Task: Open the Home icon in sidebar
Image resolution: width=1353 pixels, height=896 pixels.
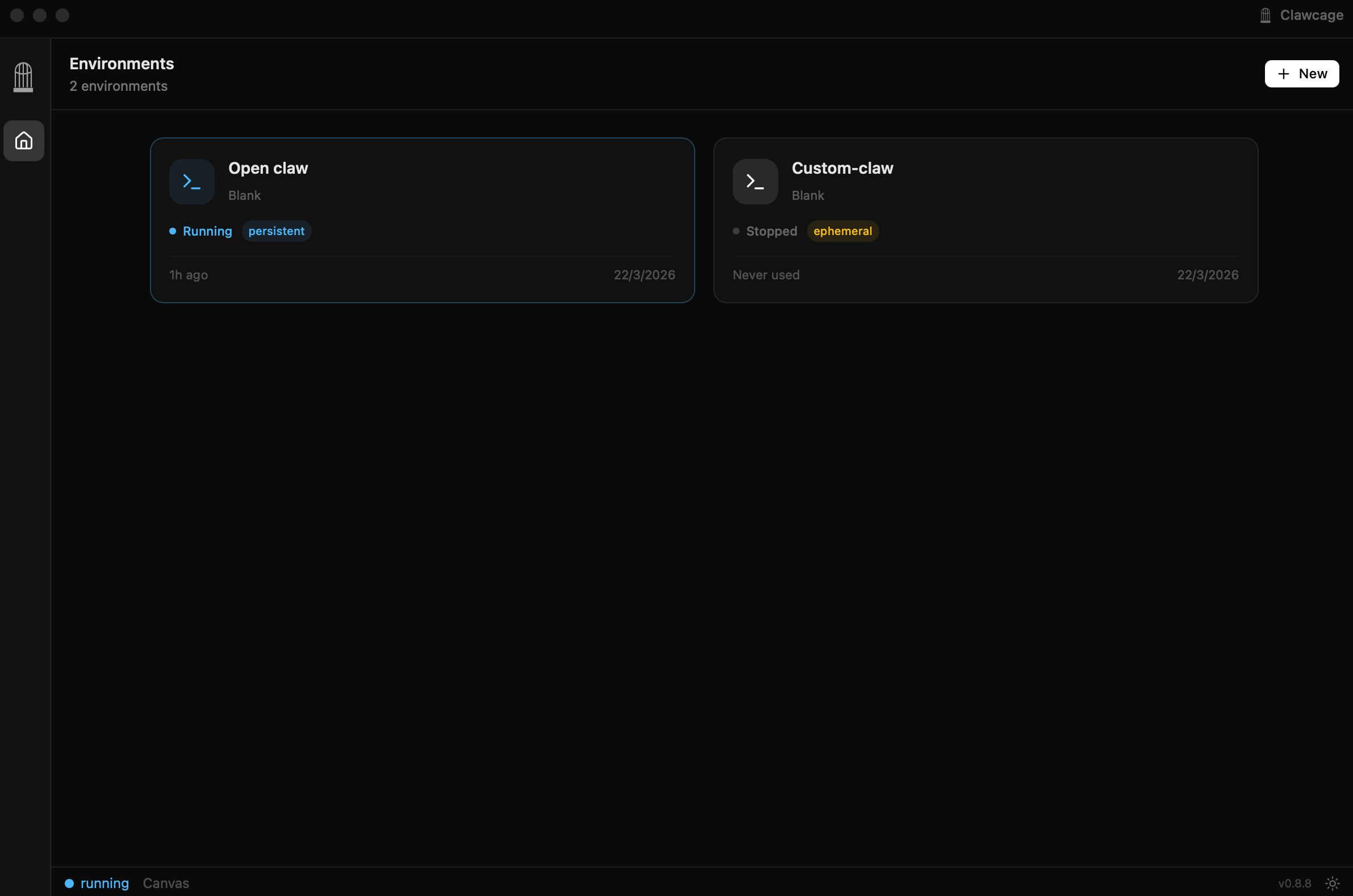Action: click(24, 141)
